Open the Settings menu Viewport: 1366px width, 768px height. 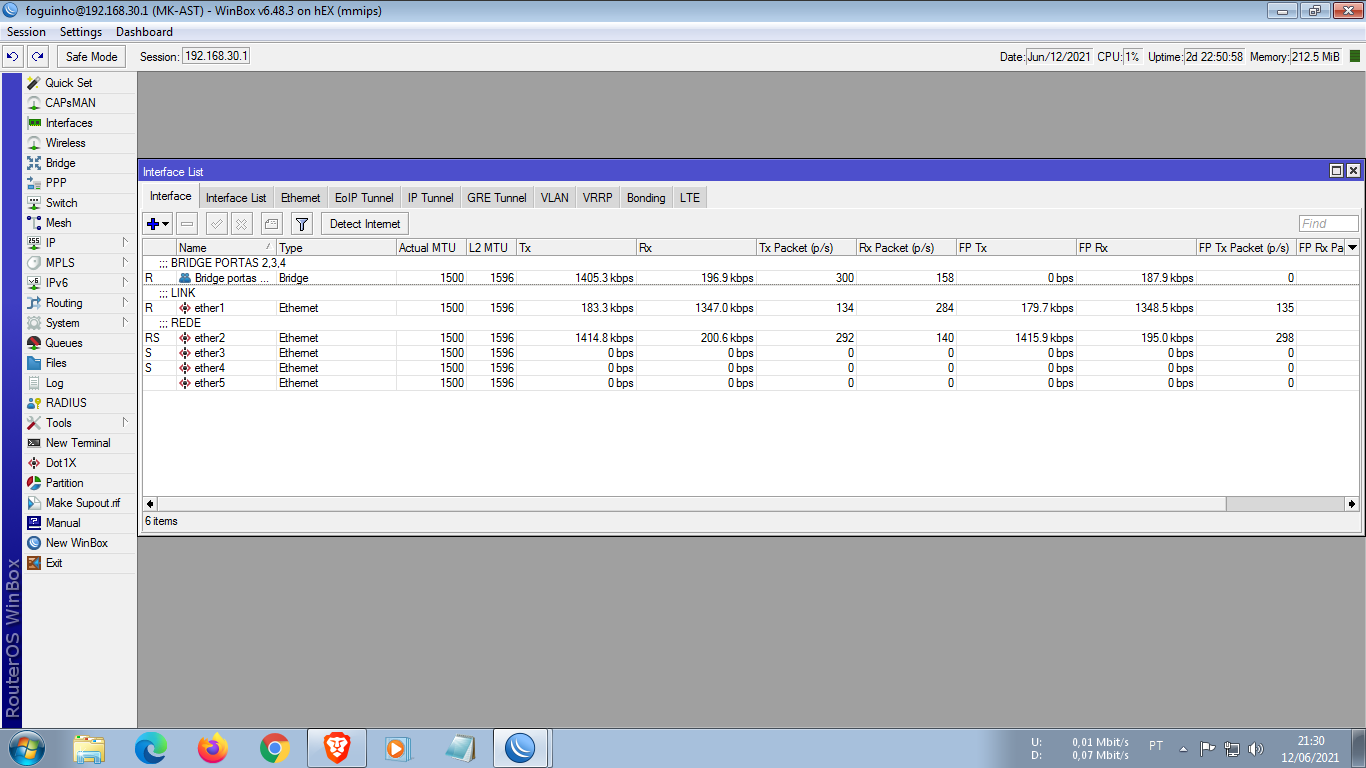(81, 32)
